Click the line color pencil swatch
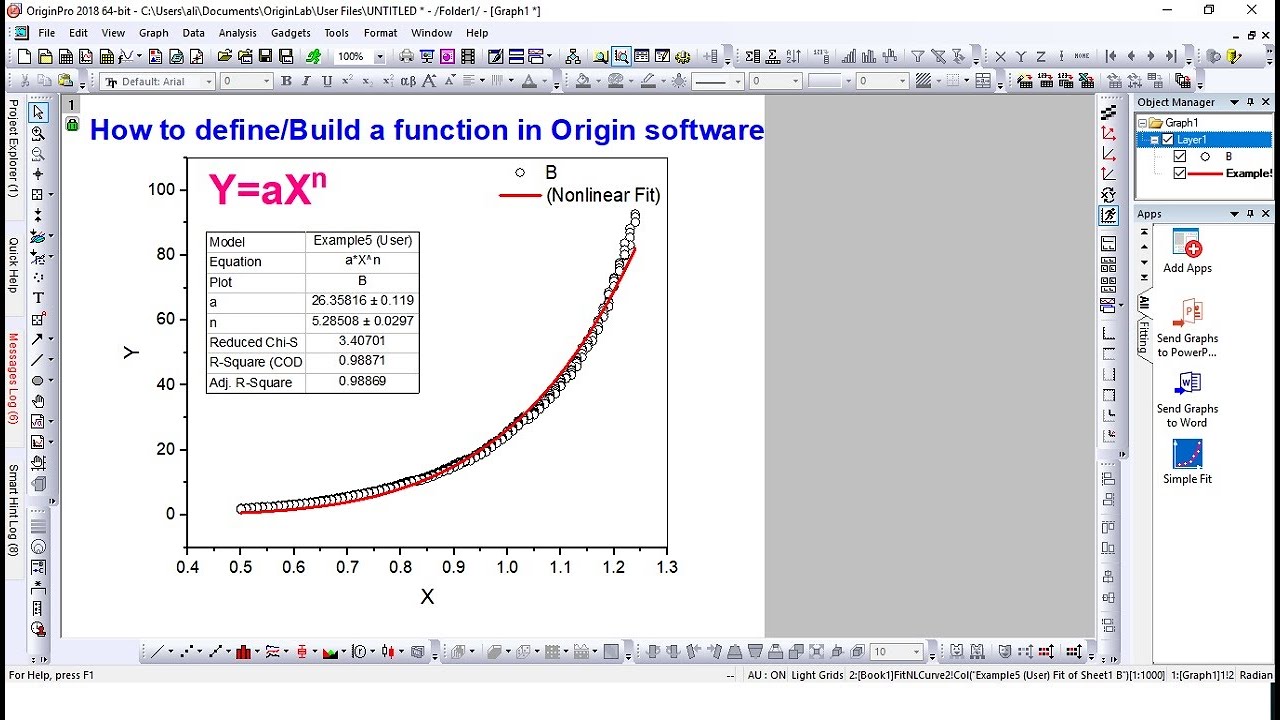 647,81
